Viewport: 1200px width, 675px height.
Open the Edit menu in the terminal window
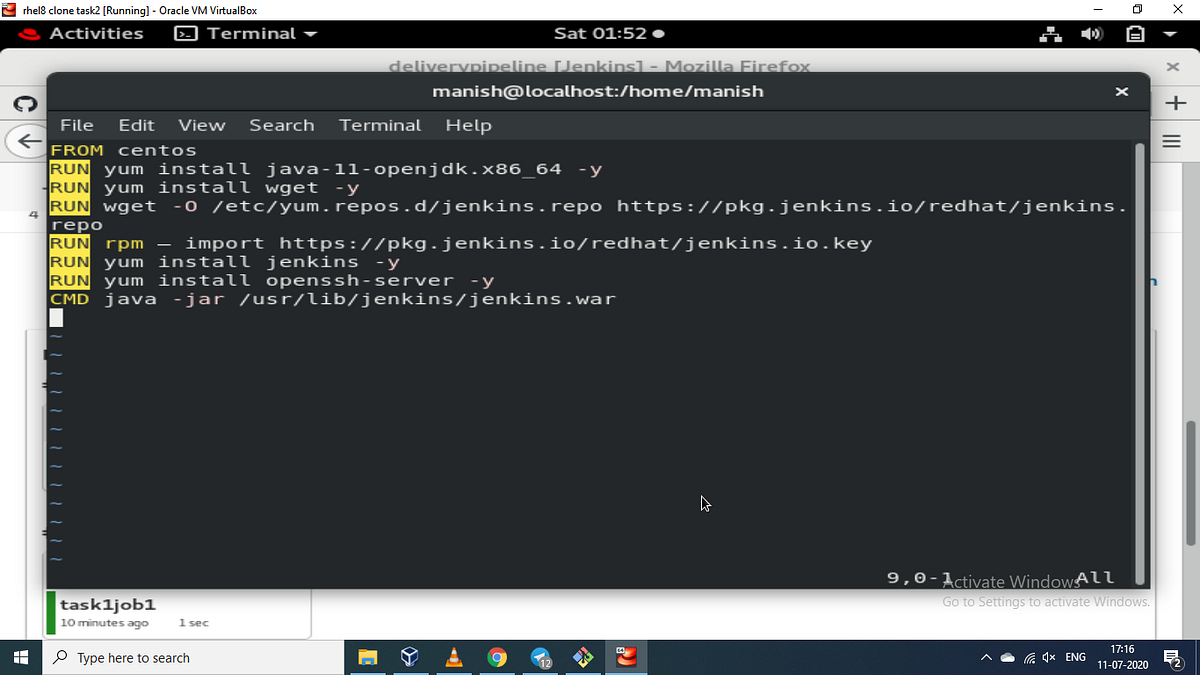136,125
